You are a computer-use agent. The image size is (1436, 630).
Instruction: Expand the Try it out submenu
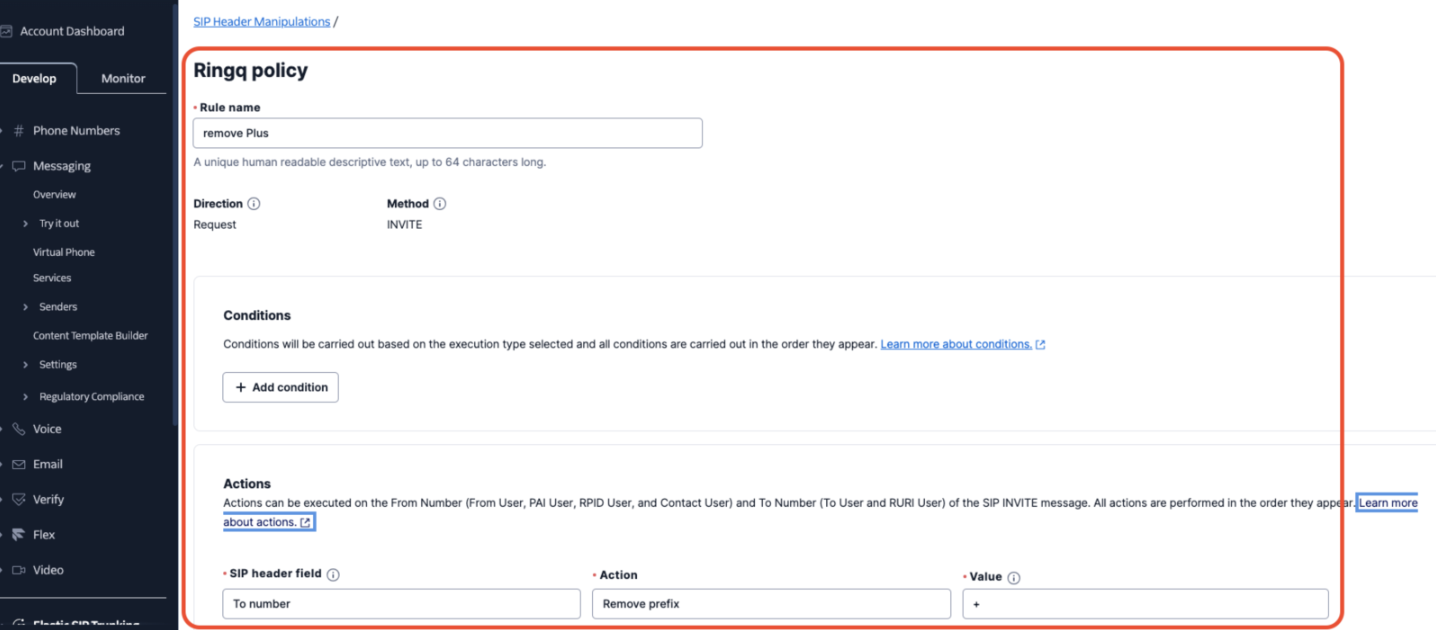click(25, 224)
